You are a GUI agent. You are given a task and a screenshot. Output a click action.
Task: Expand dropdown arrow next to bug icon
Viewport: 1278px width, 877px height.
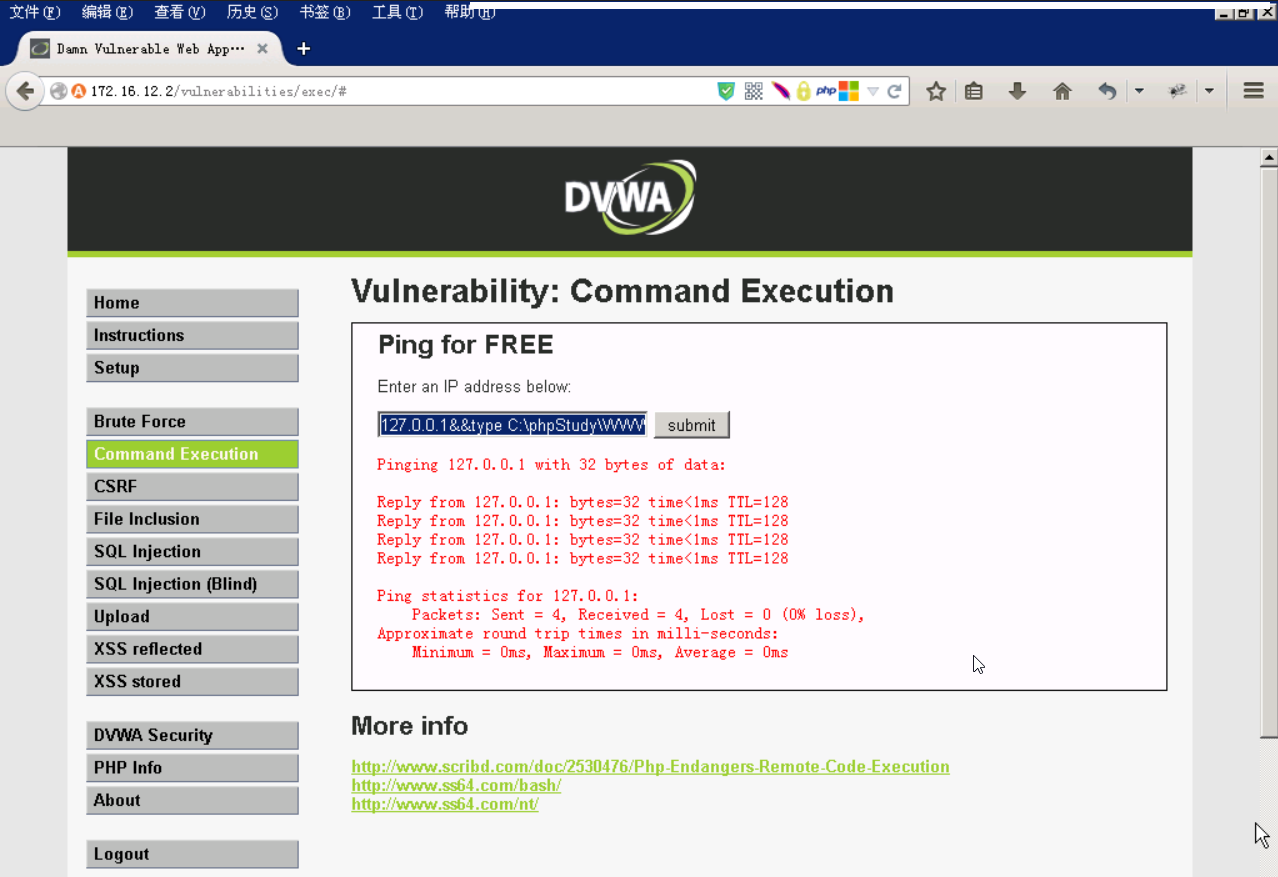click(x=1209, y=91)
